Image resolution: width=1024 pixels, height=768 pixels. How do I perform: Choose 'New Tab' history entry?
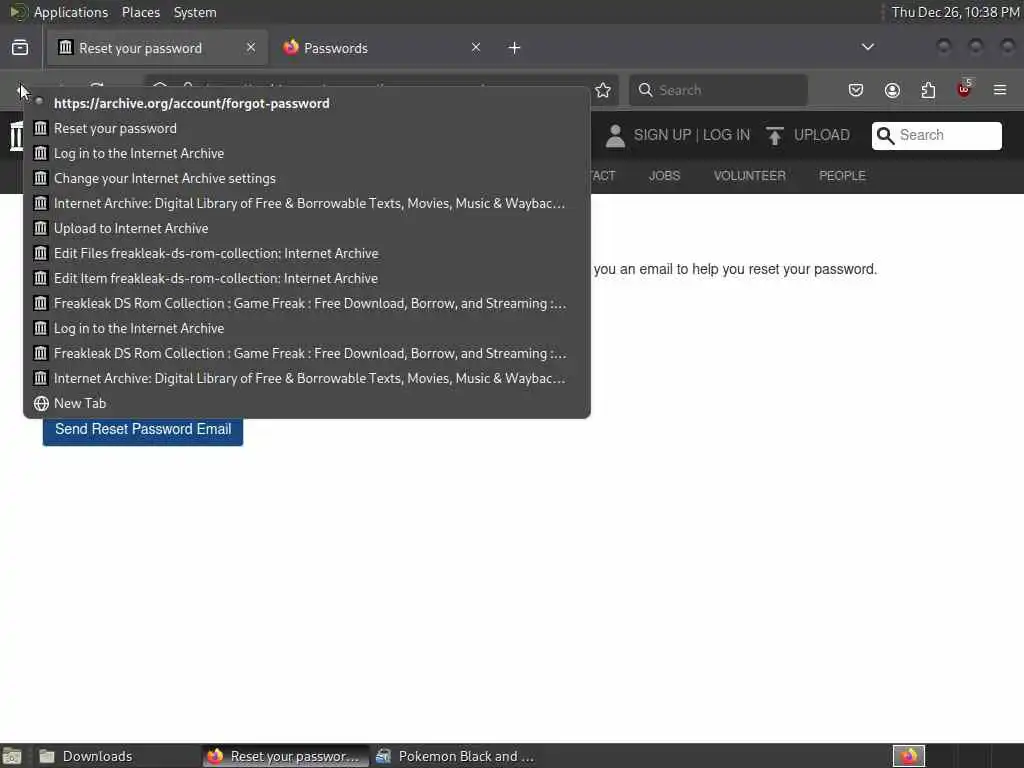pyautogui.click(x=307, y=404)
